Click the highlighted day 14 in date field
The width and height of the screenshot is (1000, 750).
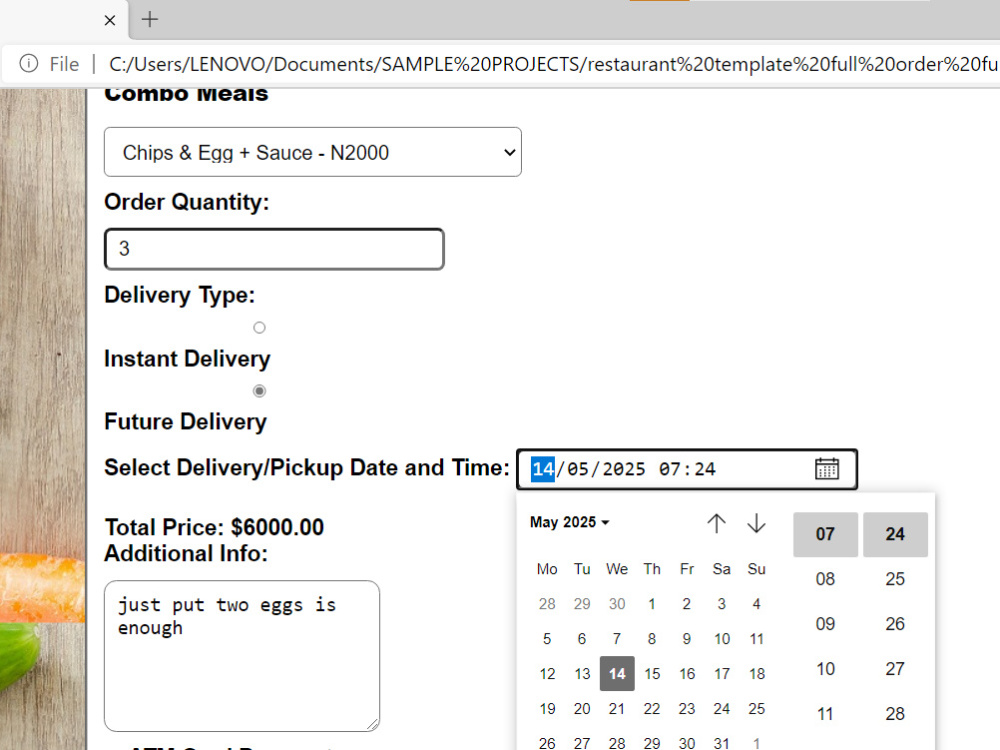[543, 469]
